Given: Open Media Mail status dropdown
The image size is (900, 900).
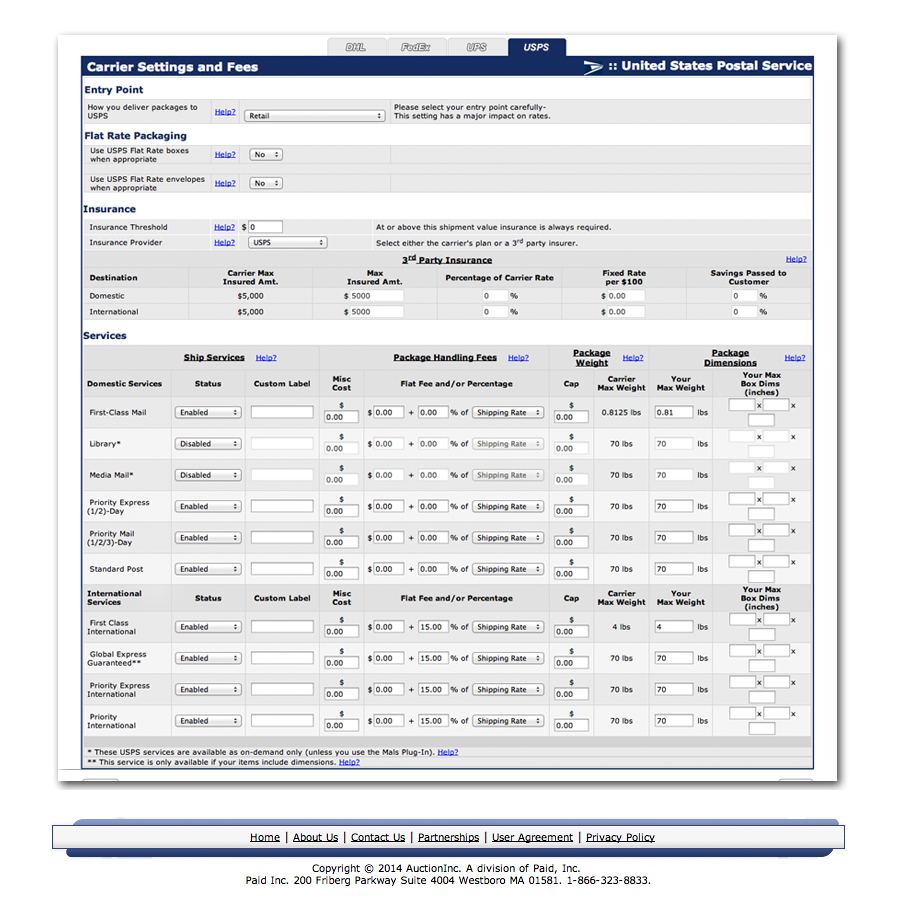Looking at the screenshot, I should (208, 475).
